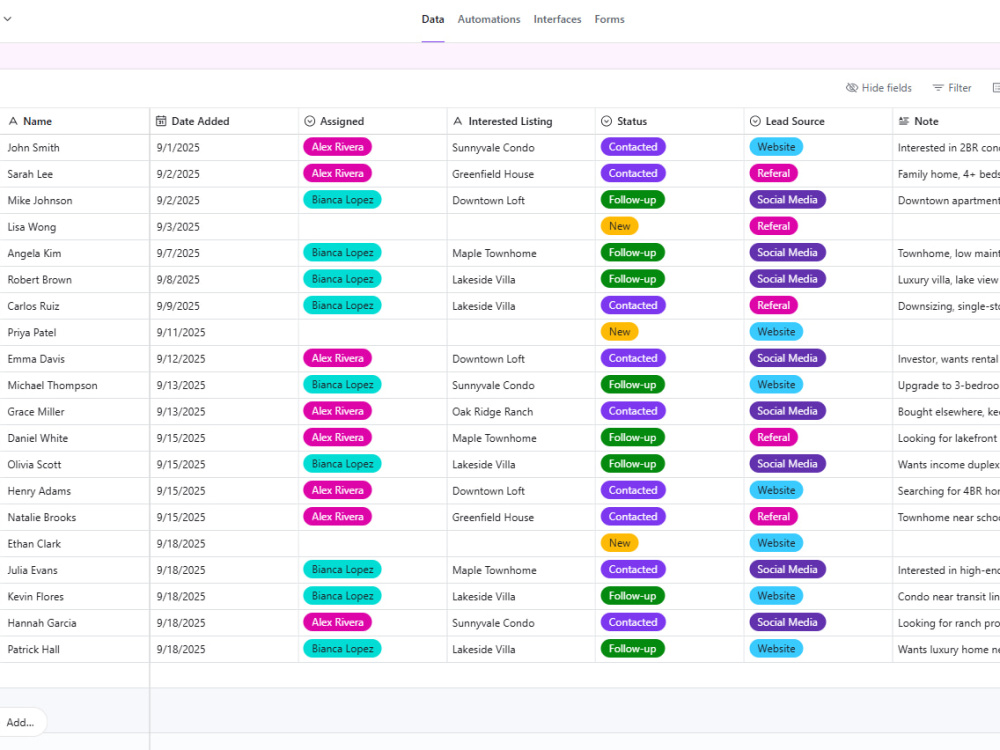Screen dimensions: 1000x750
Task: Click the date "9/1/2025" for John Smith
Action: 178,148
